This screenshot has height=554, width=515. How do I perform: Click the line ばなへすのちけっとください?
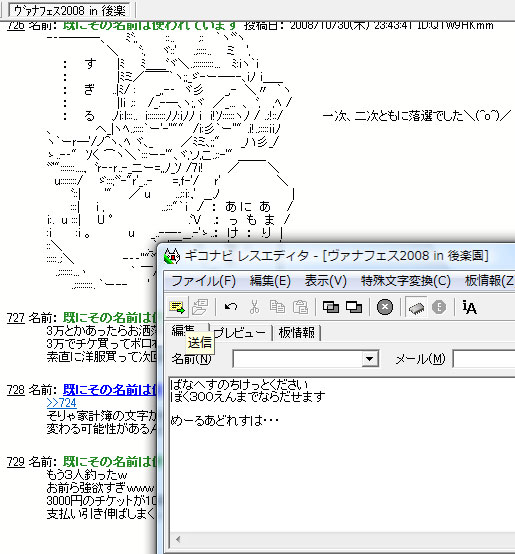click(239, 384)
